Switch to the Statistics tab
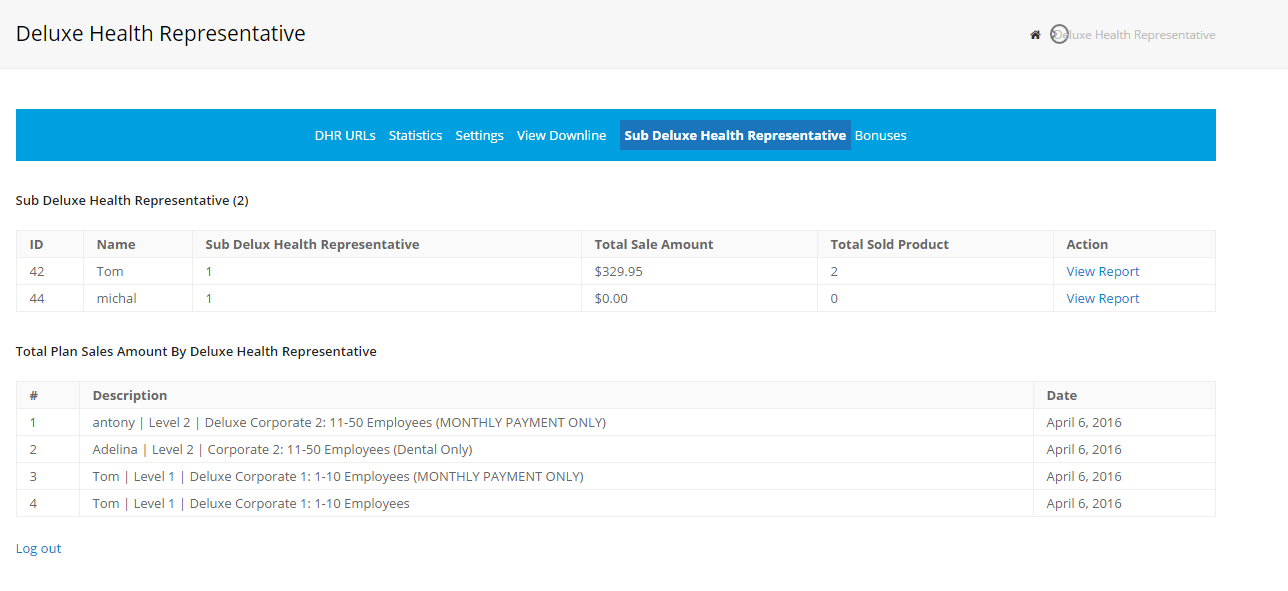The width and height of the screenshot is (1288, 591). pyautogui.click(x=415, y=136)
